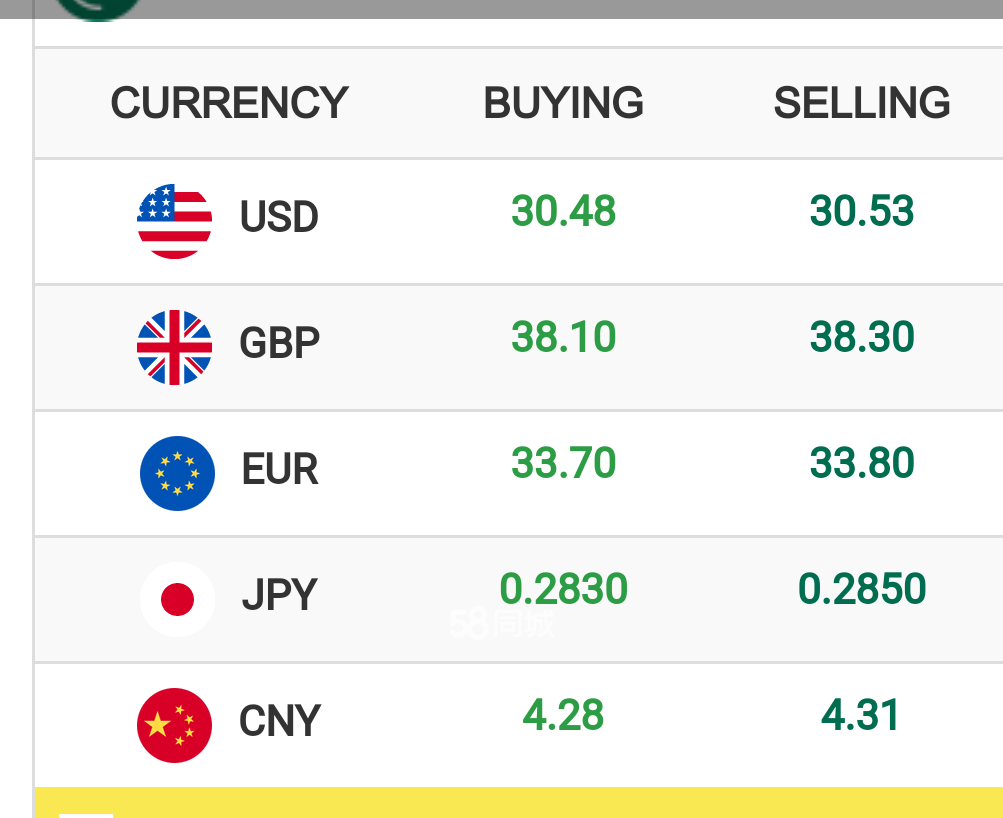Select GBP selling rate 38.30
This screenshot has width=1003, height=818.
862,337
